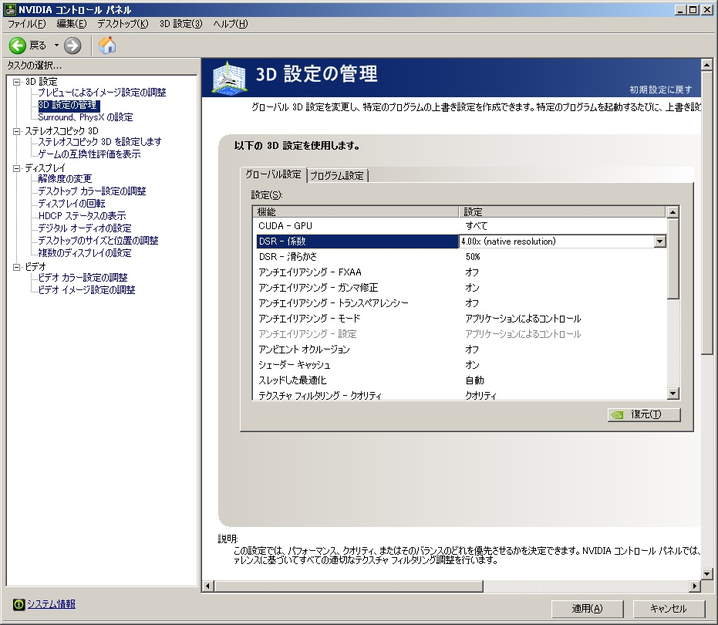
Task: Click the 3D settings header cube icon
Action: tap(229, 78)
